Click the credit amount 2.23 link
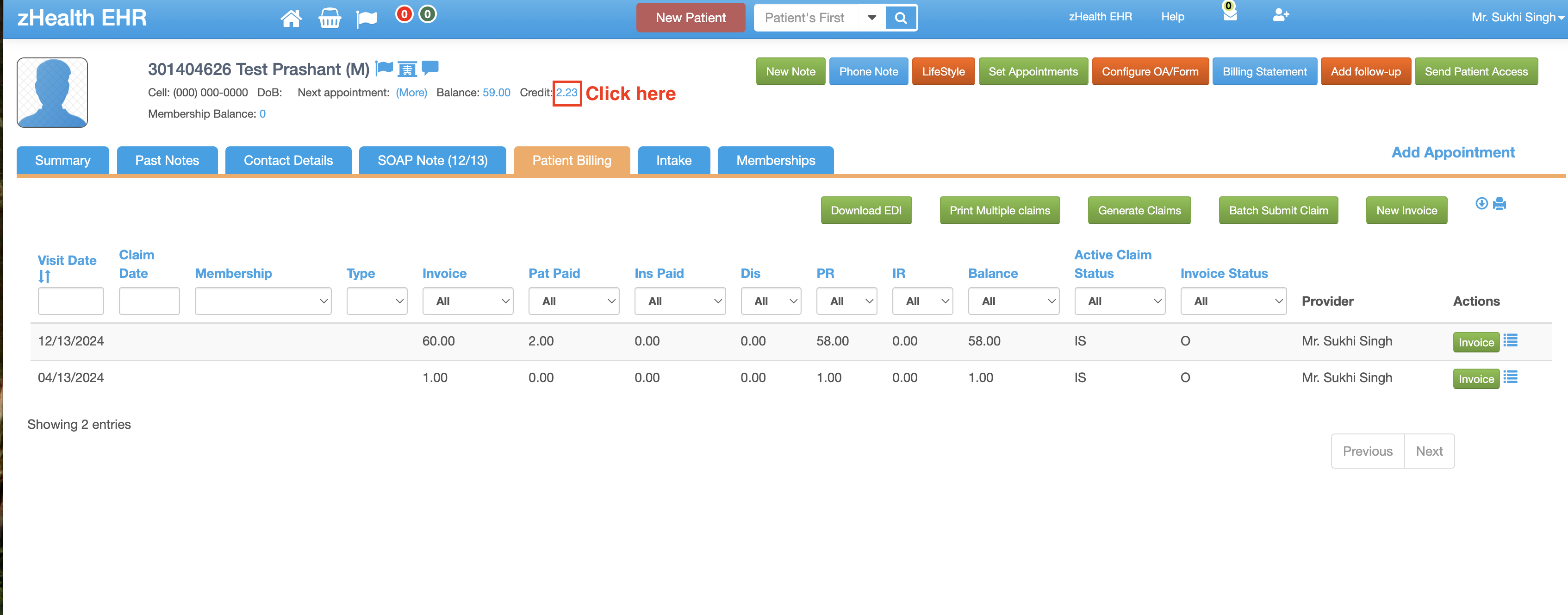 click(566, 93)
